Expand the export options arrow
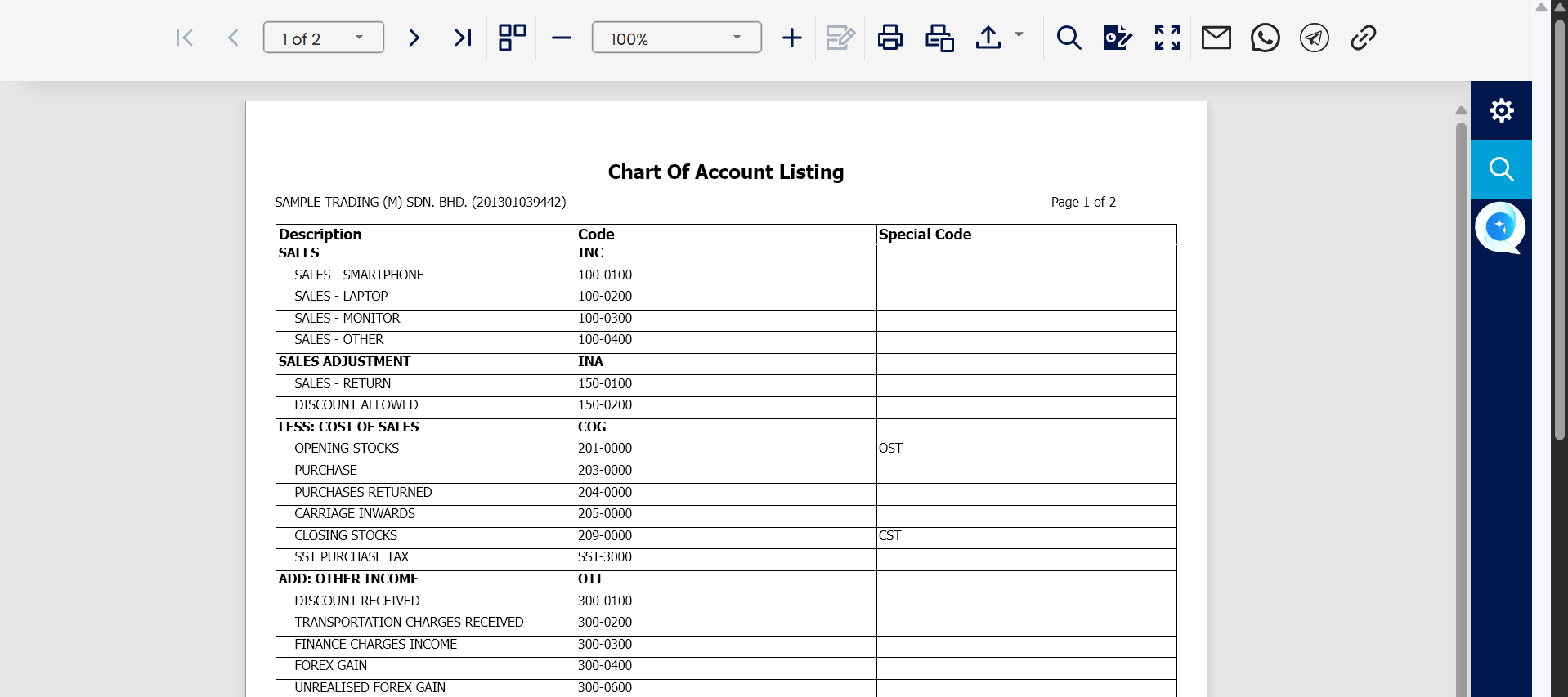This screenshot has width=1568, height=697. tap(1019, 34)
